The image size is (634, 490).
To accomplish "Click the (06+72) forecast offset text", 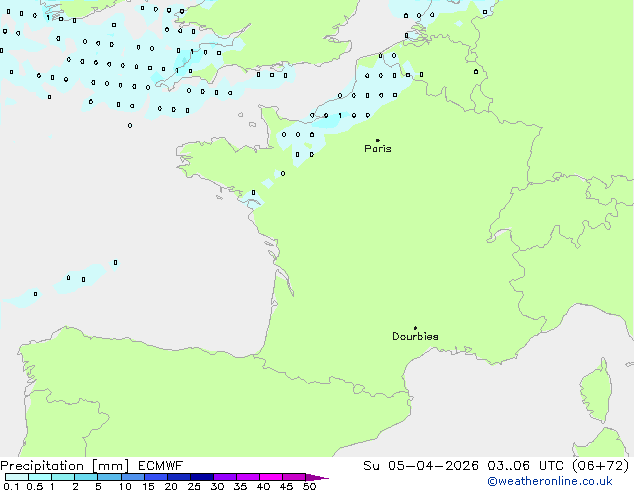I will [601, 466].
